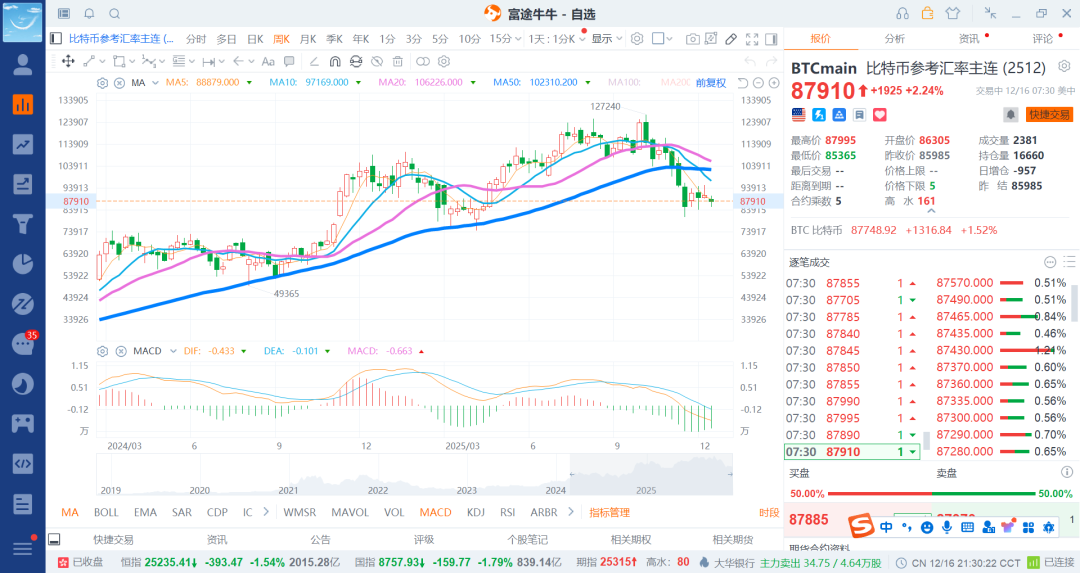Expand chart to fullscreen
The height and width of the screenshot is (573, 1080).
[752, 39]
